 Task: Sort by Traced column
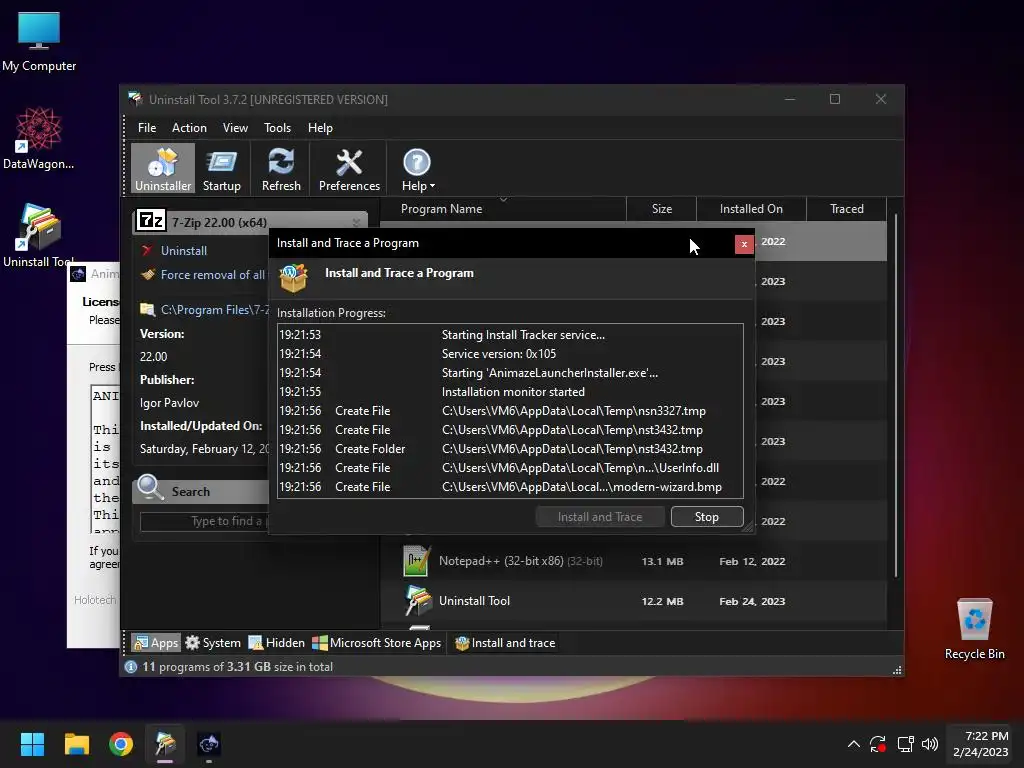(x=846, y=209)
